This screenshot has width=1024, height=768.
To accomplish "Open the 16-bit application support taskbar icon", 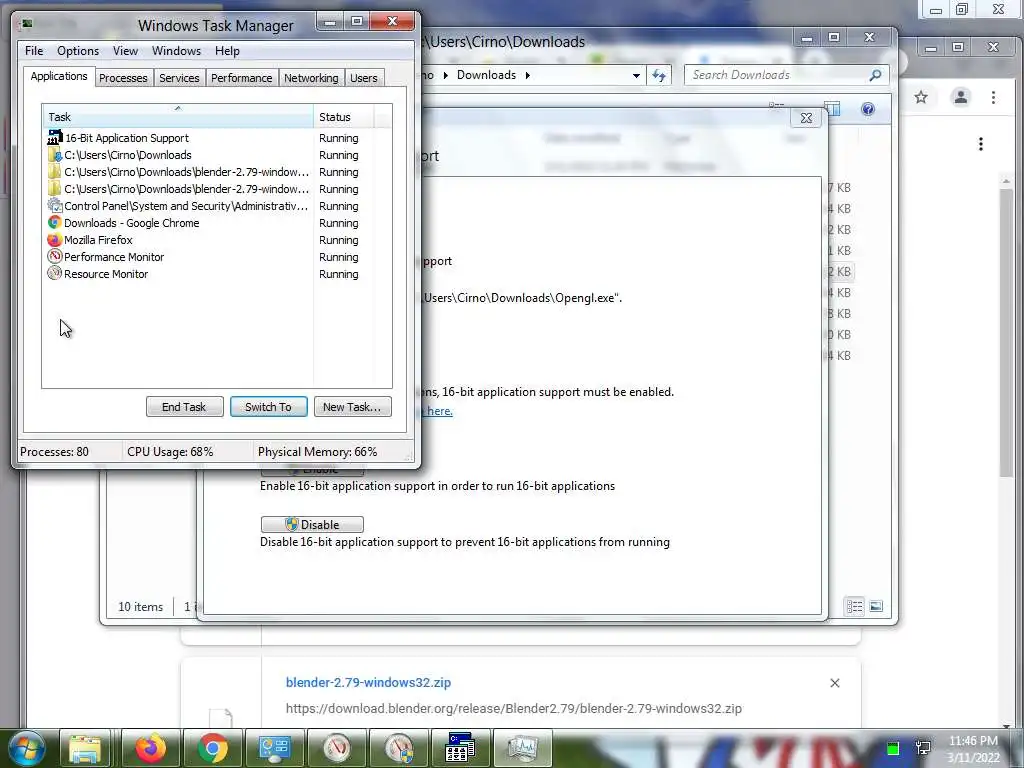I will 460,748.
